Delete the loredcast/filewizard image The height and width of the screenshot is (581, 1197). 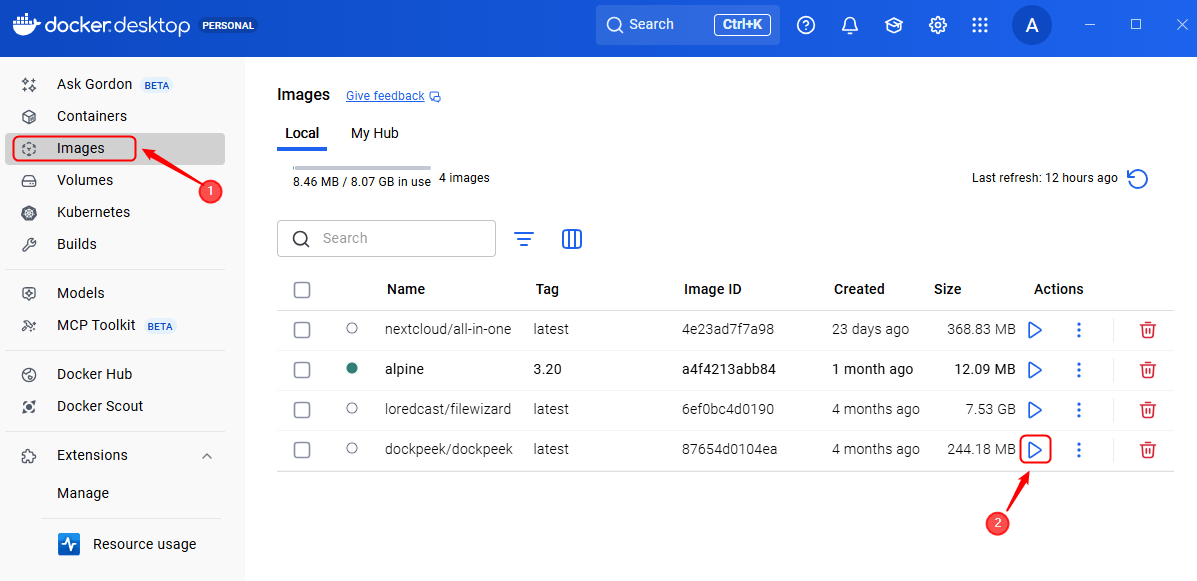coord(1147,409)
